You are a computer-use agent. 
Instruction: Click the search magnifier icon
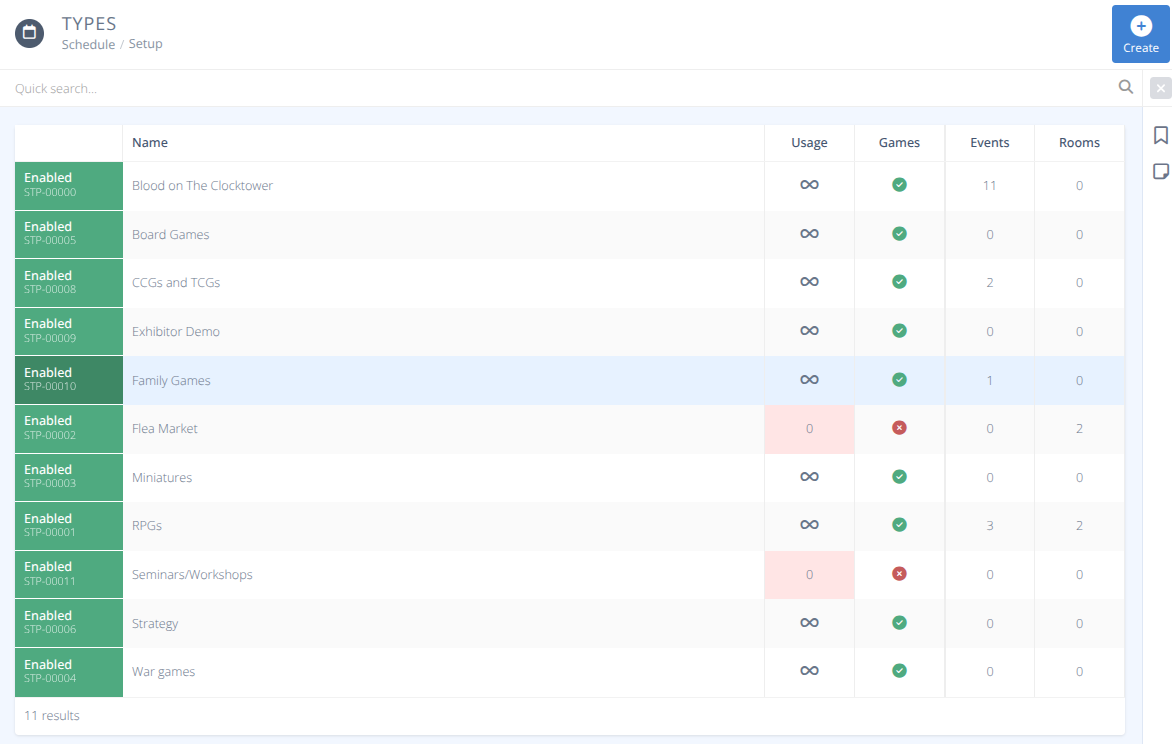[1125, 87]
